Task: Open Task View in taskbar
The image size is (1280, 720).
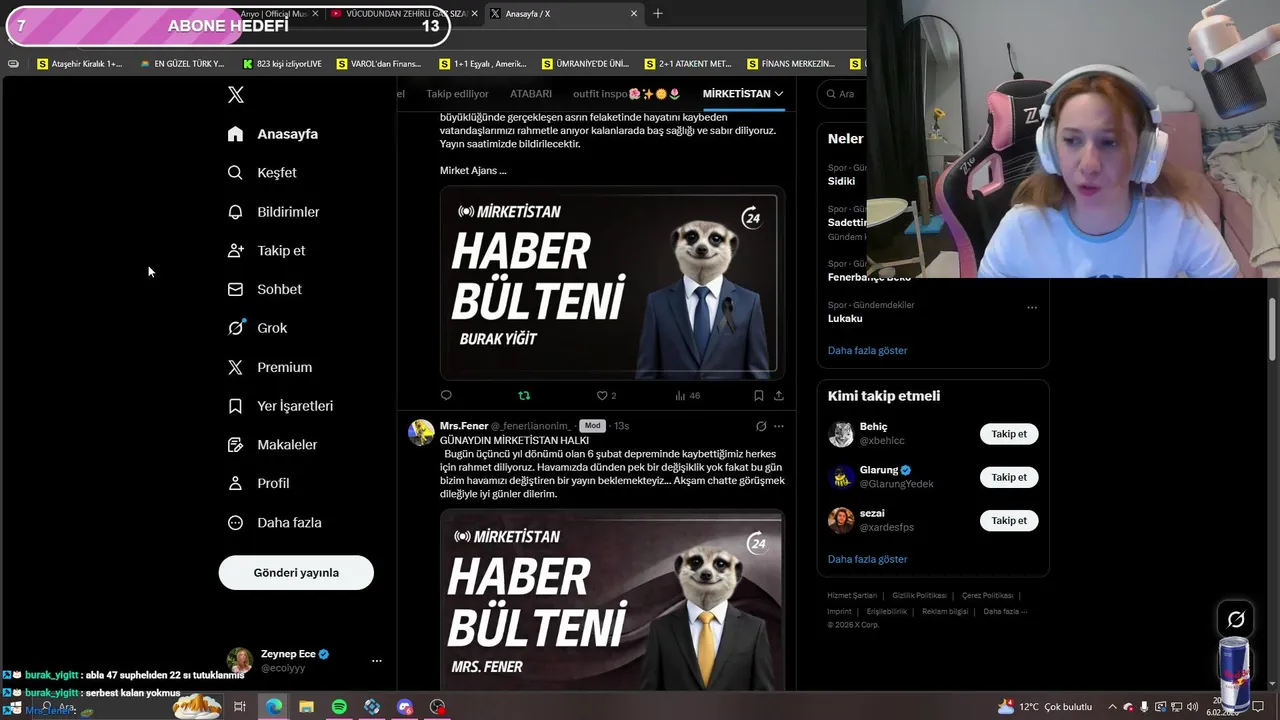Action: [x=240, y=707]
